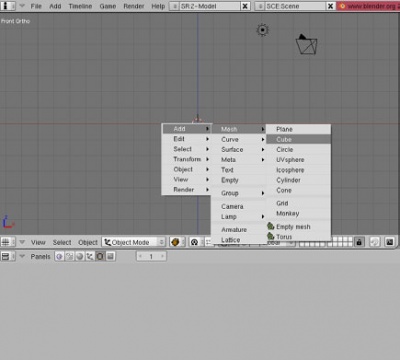Viewport: 400px width, 360px height.
Task: Delete the SCE:Scene with X button
Action: click(330, 6)
